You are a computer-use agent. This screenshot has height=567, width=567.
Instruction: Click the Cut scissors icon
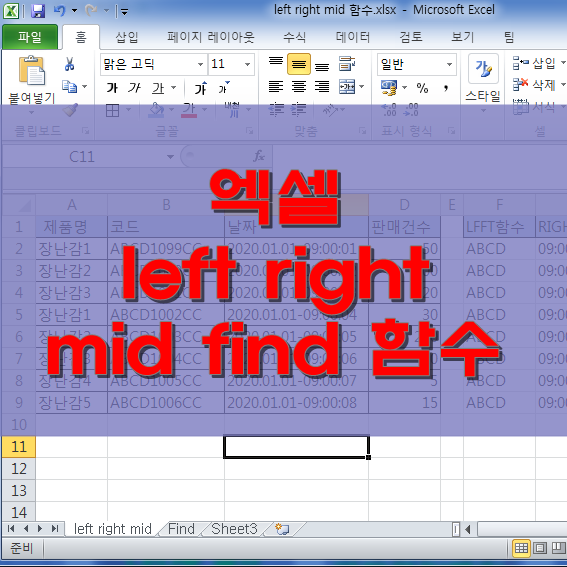pyautogui.click(x=69, y=64)
